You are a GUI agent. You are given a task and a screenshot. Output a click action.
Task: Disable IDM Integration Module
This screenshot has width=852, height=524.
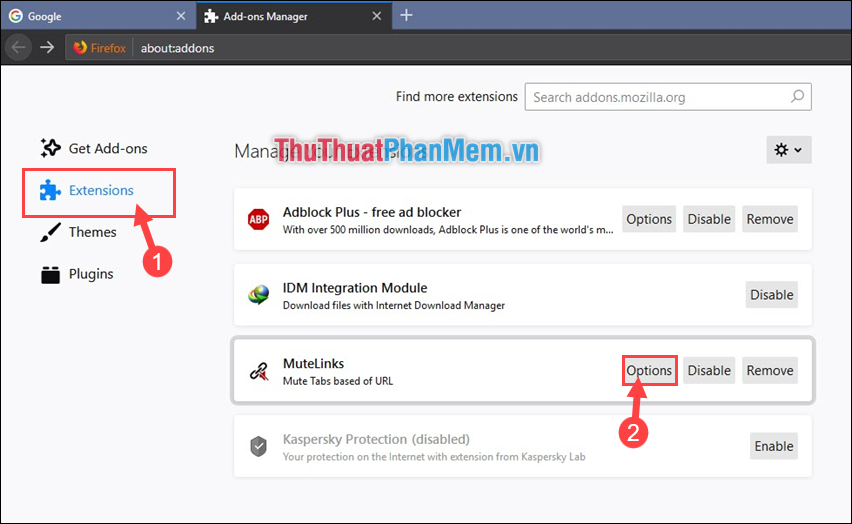771,295
